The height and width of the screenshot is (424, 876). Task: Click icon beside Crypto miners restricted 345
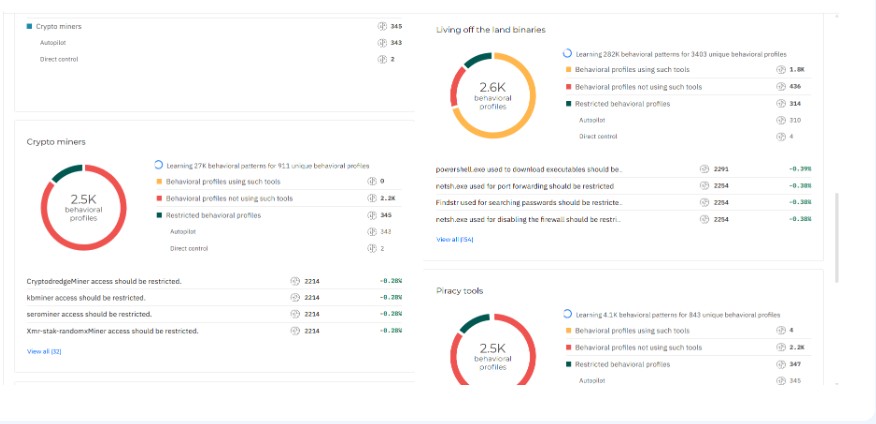pos(372,215)
